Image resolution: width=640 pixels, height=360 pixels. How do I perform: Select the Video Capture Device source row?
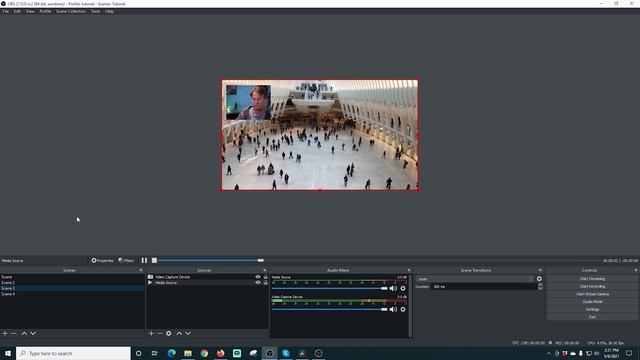207,277
